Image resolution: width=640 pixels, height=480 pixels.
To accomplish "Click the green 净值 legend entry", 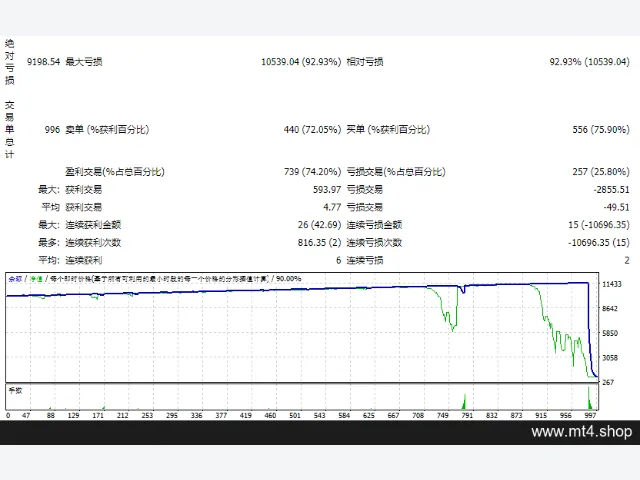I will [36, 279].
